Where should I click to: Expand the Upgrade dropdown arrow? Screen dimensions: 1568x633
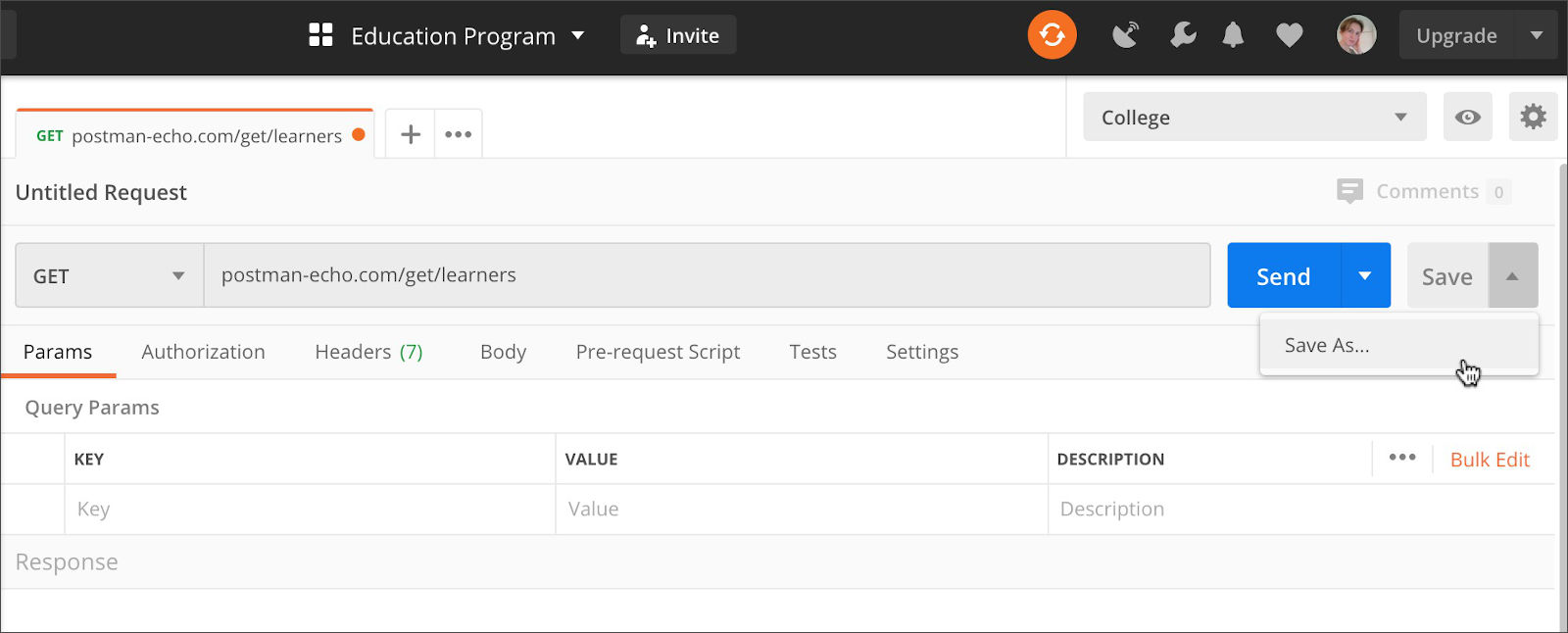tap(1537, 35)
